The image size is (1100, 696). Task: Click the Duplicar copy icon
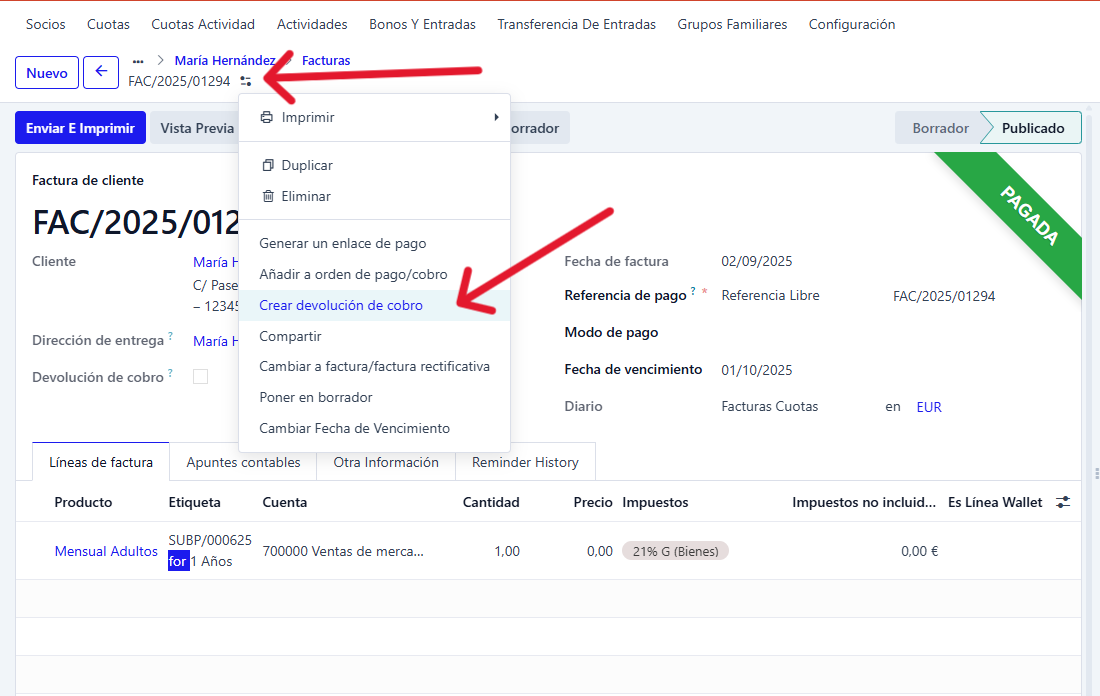(266, 165)
